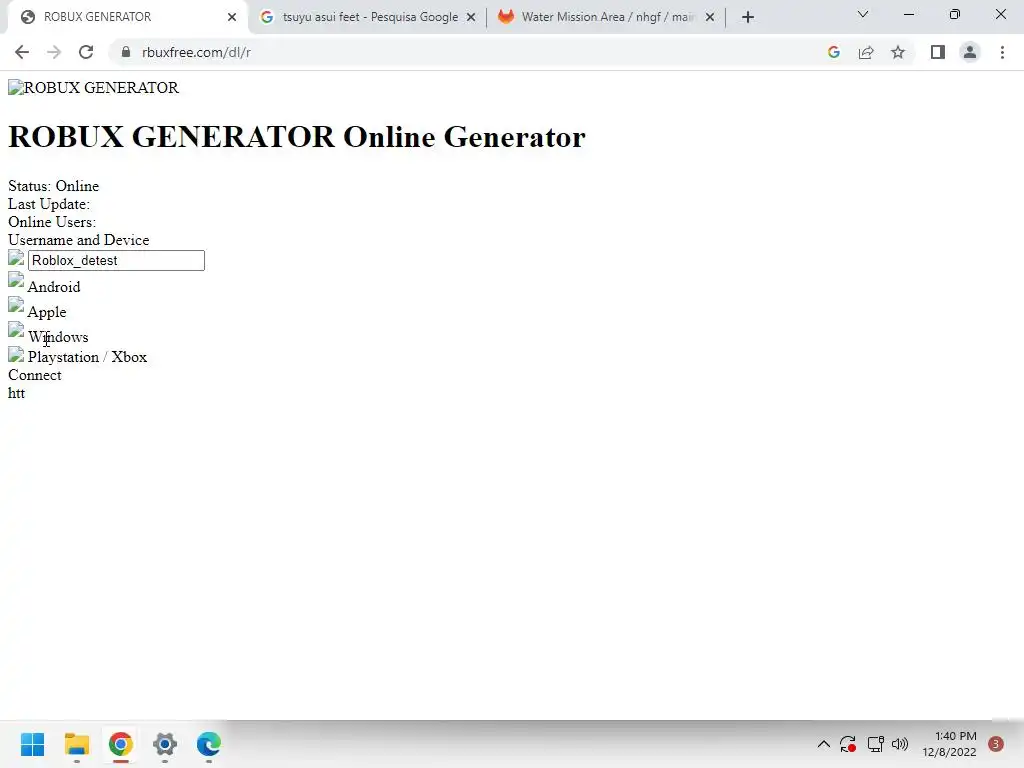Go back with the browser back arrow
Viewport: 1024px width, 768px height.
(x=22, y=52)
